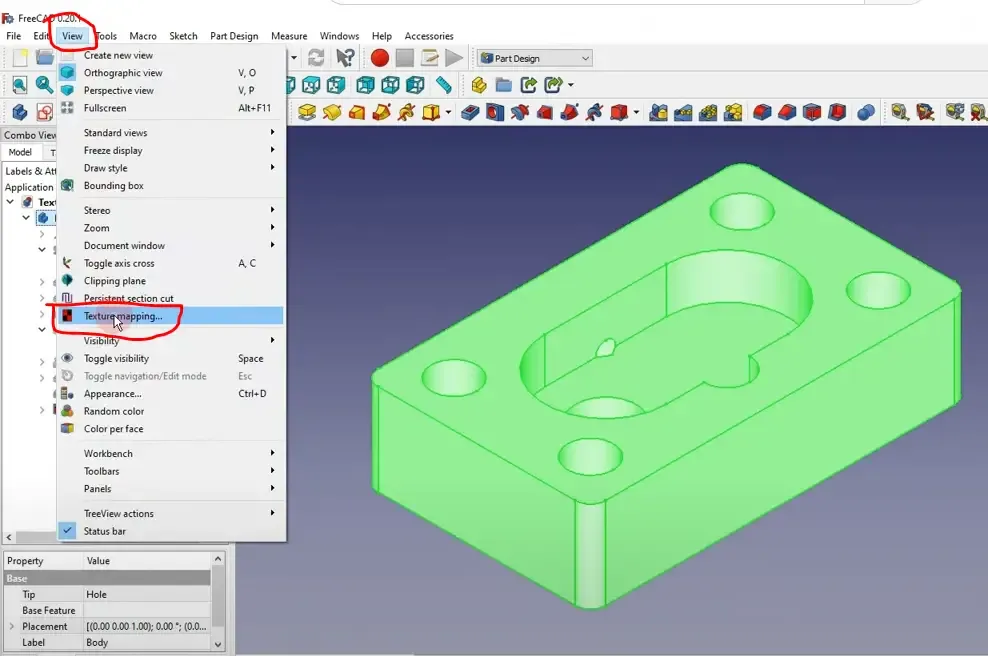The image size is (988, 656).
Task: Select the Model tab in Combo View
Action: pos(20,152)
